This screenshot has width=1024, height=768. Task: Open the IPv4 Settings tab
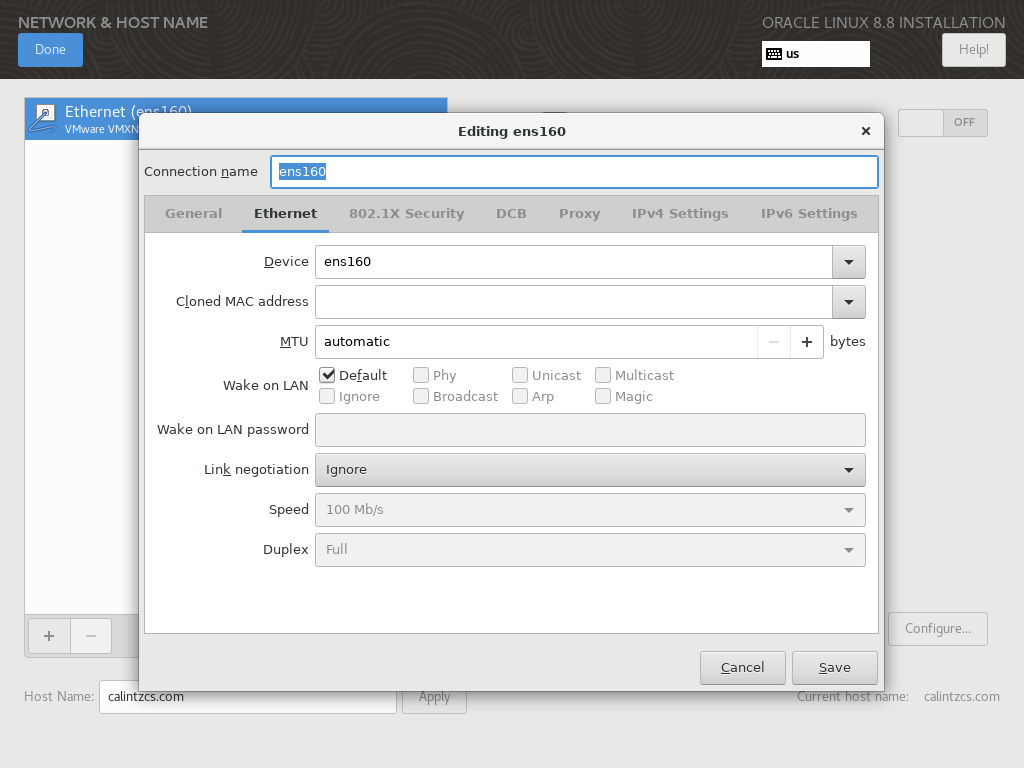pyautogui.click(x=680, y=214)
